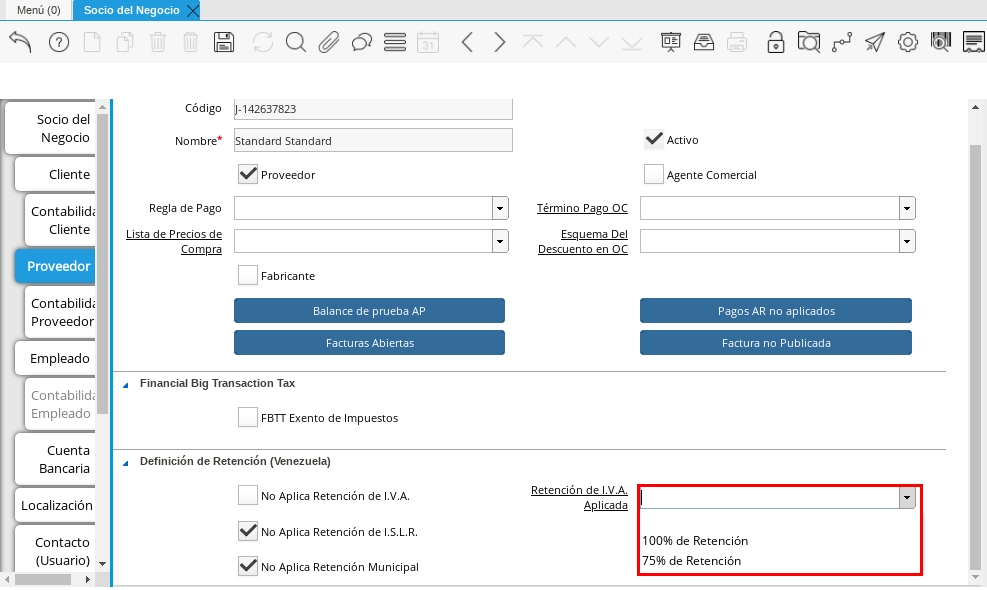This screenshot has width=987, height=590.
Task: Save the record with floppy icon
Action: pyautogui.click(x=223, y=42)
